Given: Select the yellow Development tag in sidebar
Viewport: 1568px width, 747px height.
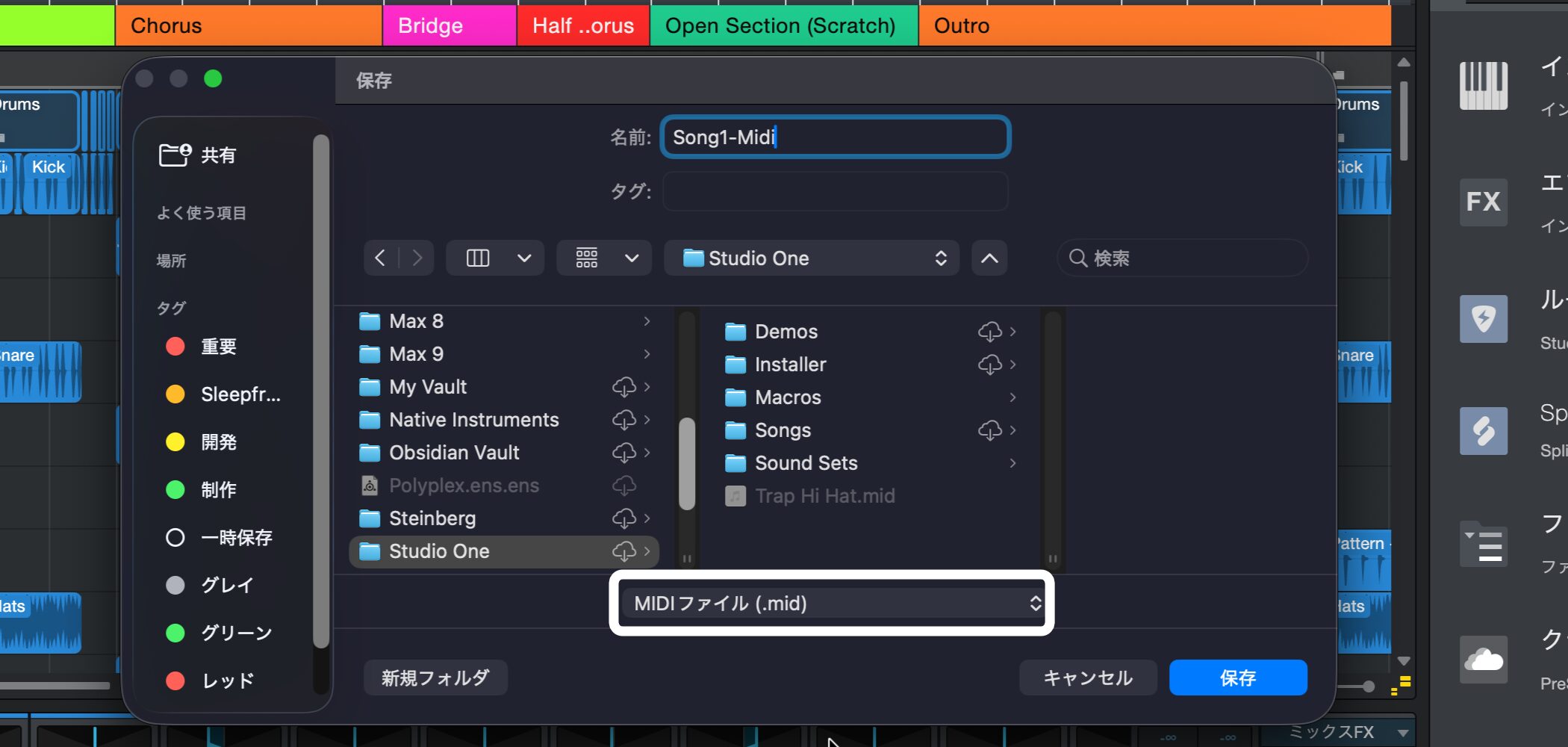Looking at the screenshot, I should (217, 442).
